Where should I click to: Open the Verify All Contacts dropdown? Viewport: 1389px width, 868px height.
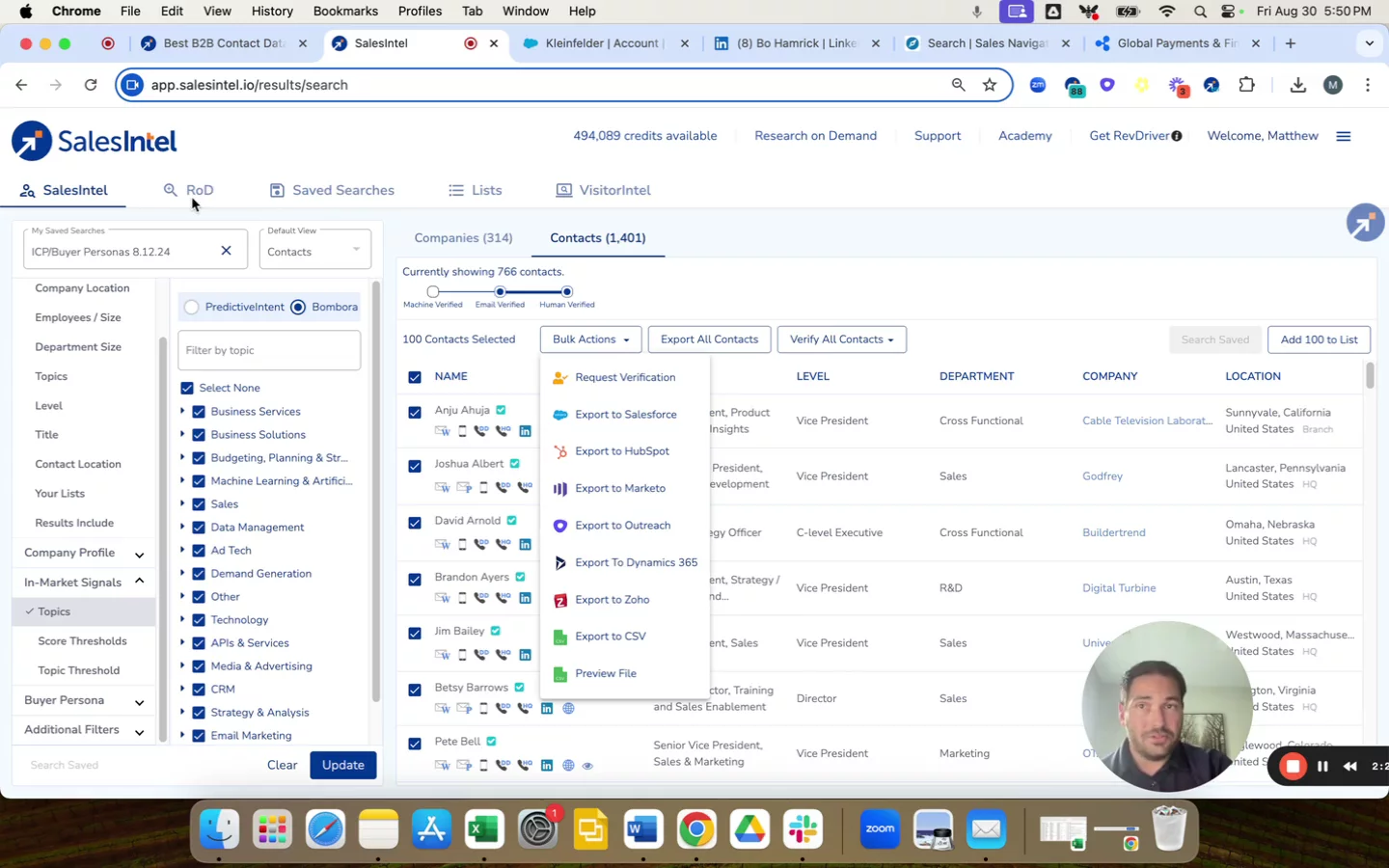[841, 339]
